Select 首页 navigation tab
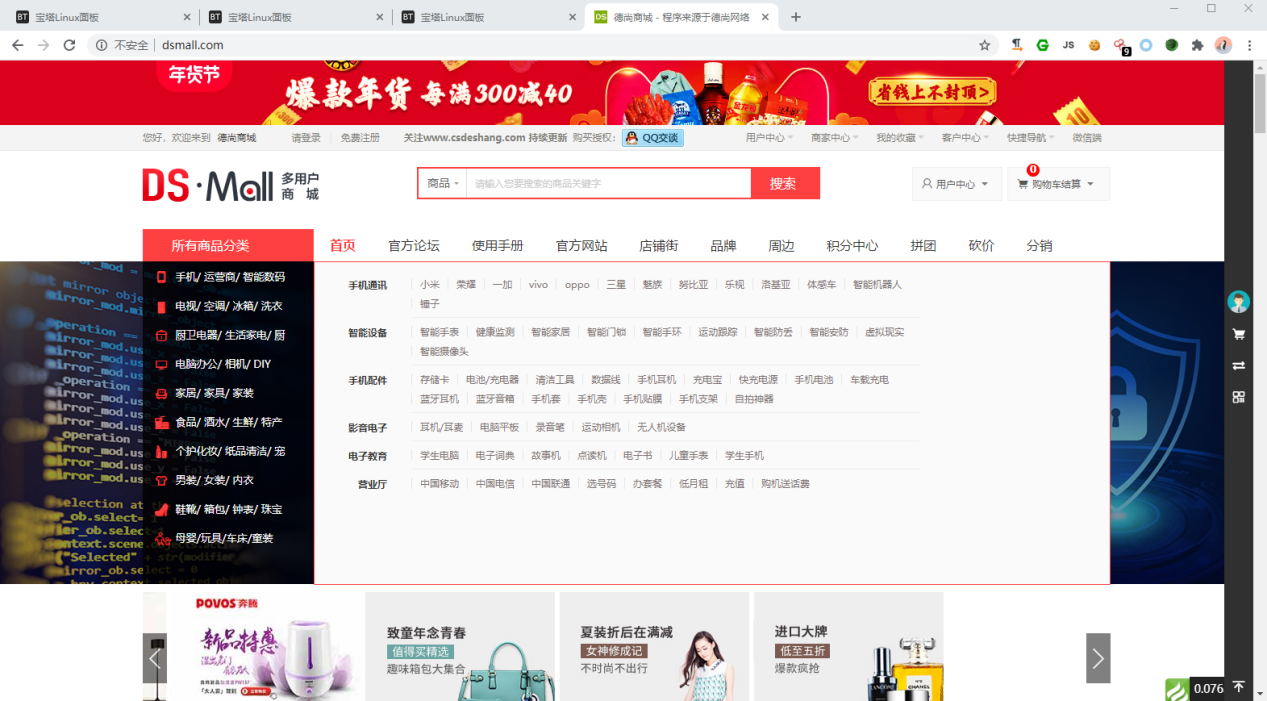 [x=343, y=246]
